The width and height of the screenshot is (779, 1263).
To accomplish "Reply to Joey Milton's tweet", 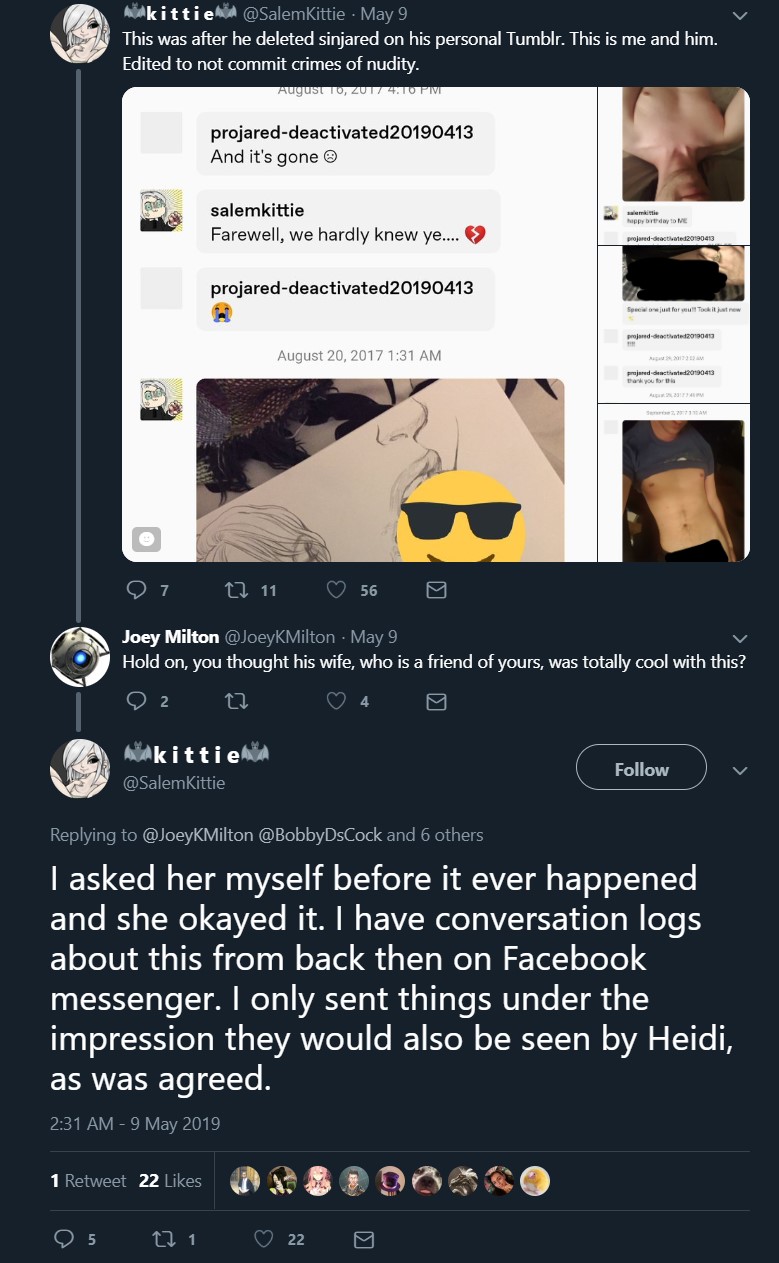I will point(136,701).
